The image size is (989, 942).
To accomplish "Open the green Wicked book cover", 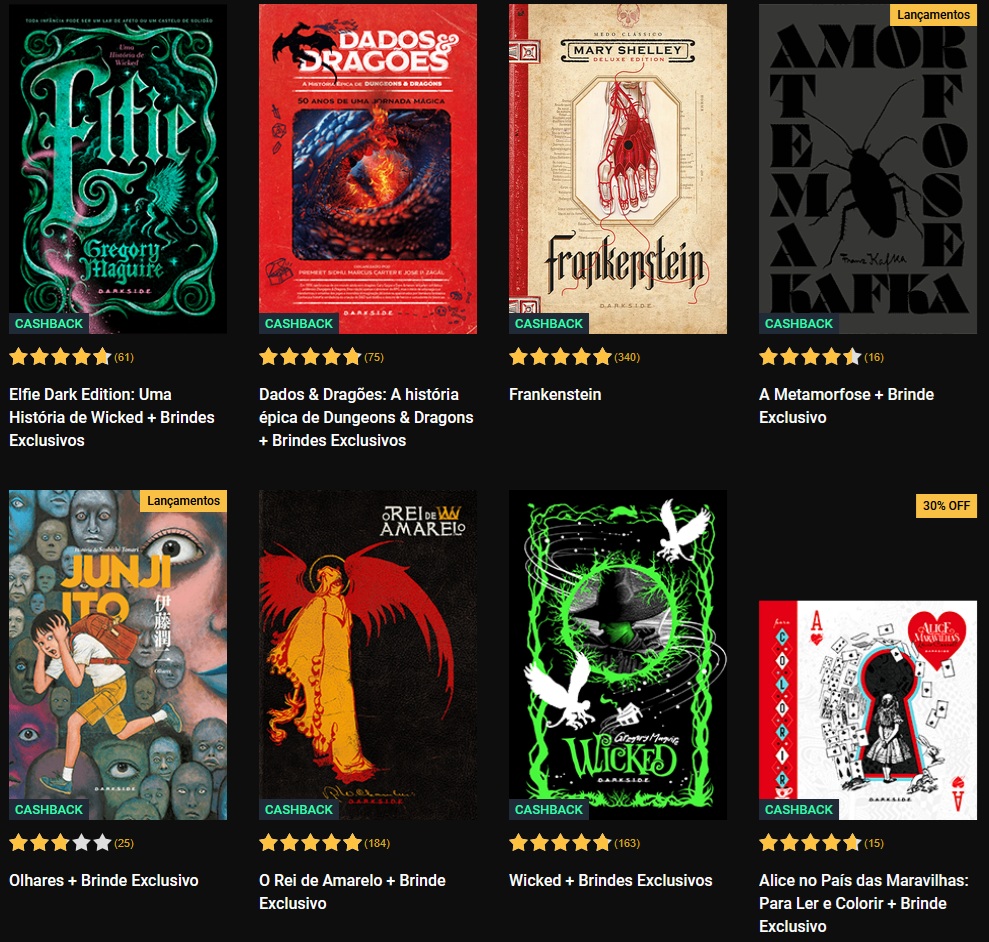I will click(617, 655).
